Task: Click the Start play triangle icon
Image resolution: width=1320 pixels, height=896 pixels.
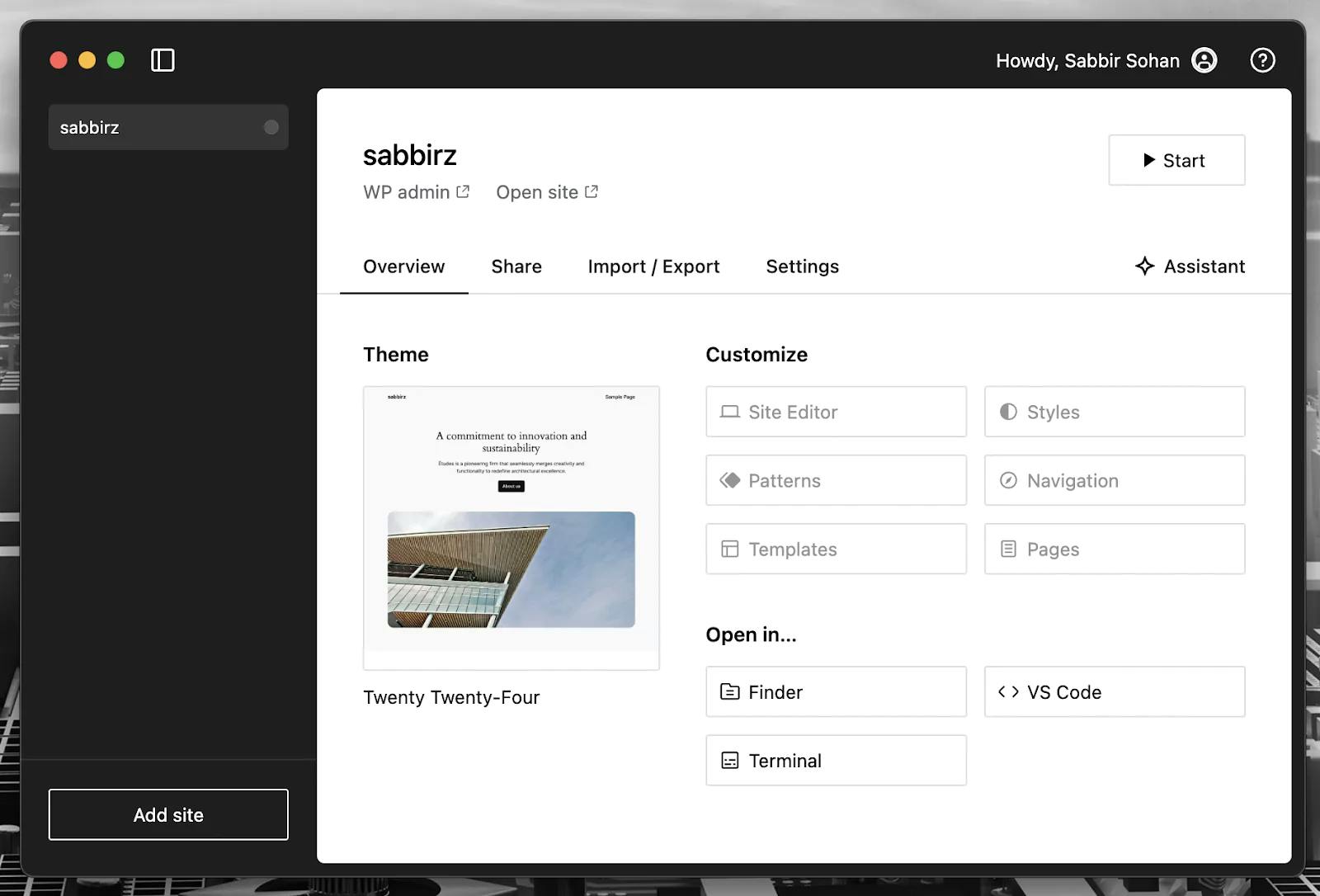Action: pos(1148,160)
